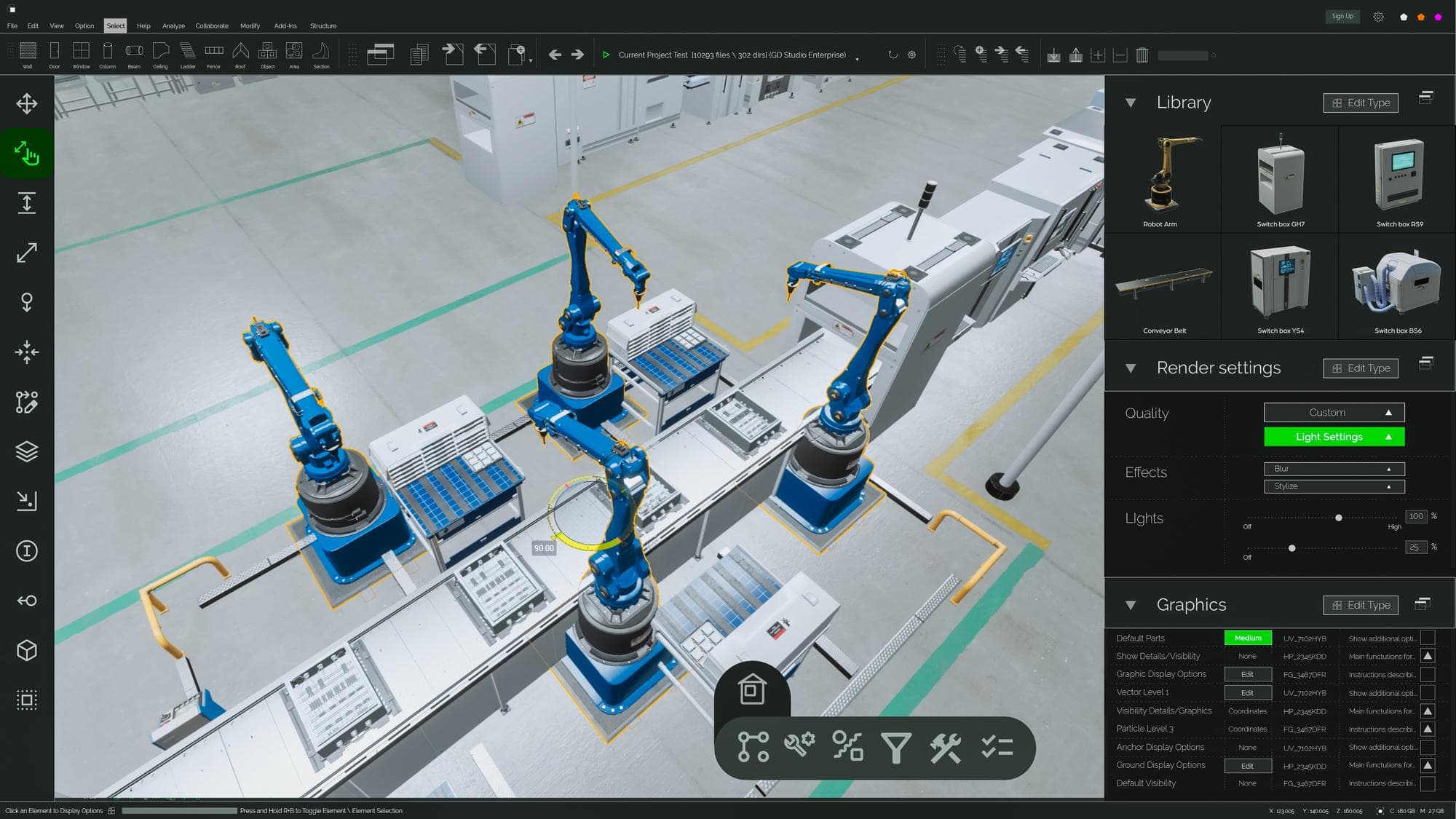Click the diagonal scale arrow tool

[x=27, y=253]
